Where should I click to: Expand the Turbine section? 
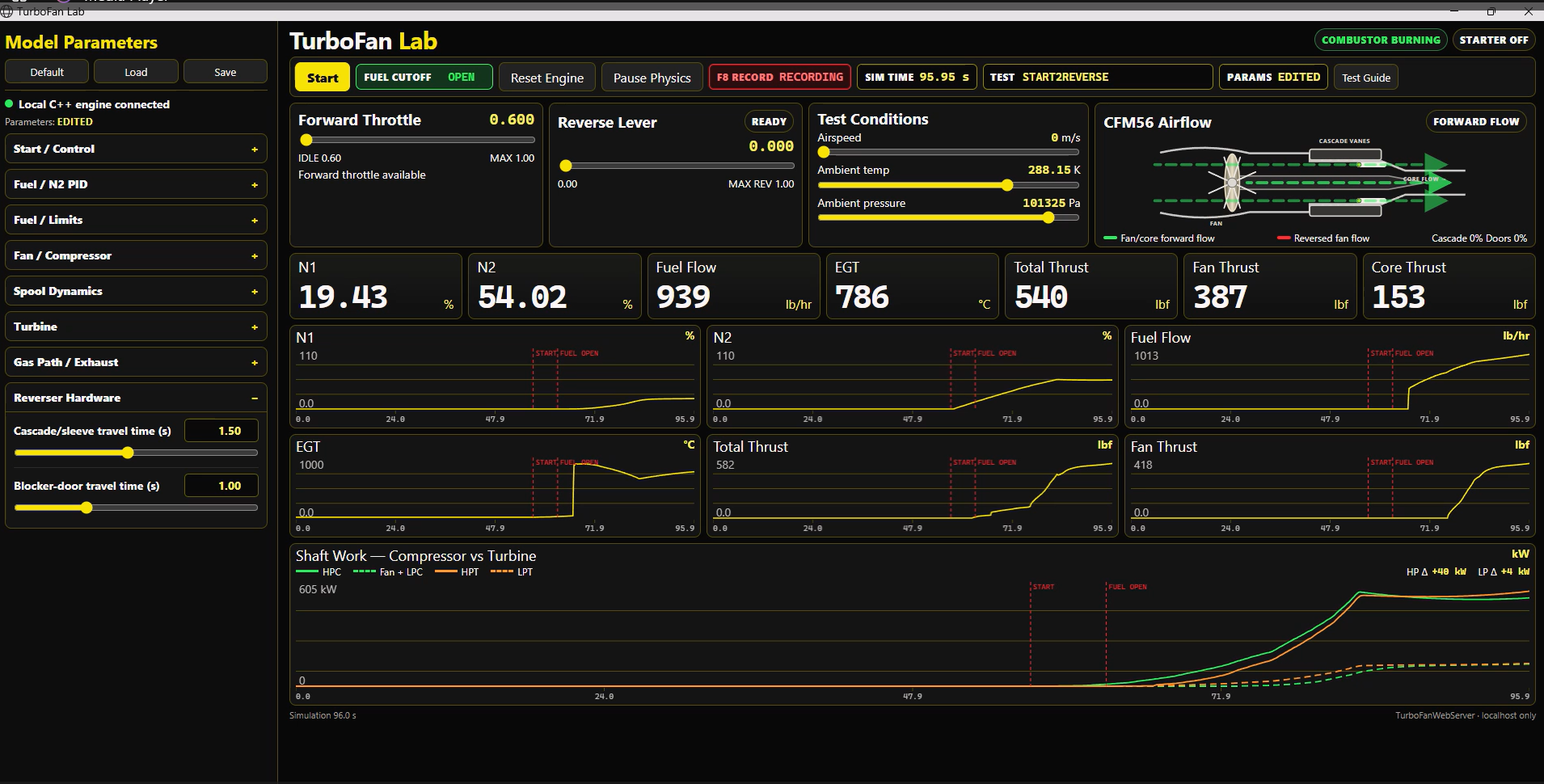coord(136,327)
